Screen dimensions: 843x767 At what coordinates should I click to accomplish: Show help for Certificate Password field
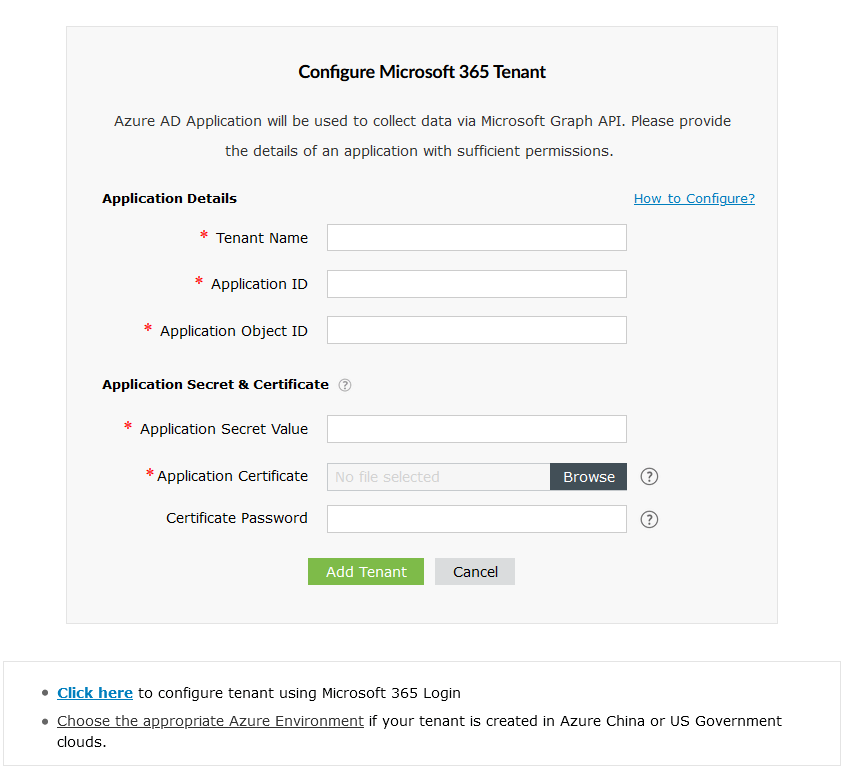click(649, 519)
